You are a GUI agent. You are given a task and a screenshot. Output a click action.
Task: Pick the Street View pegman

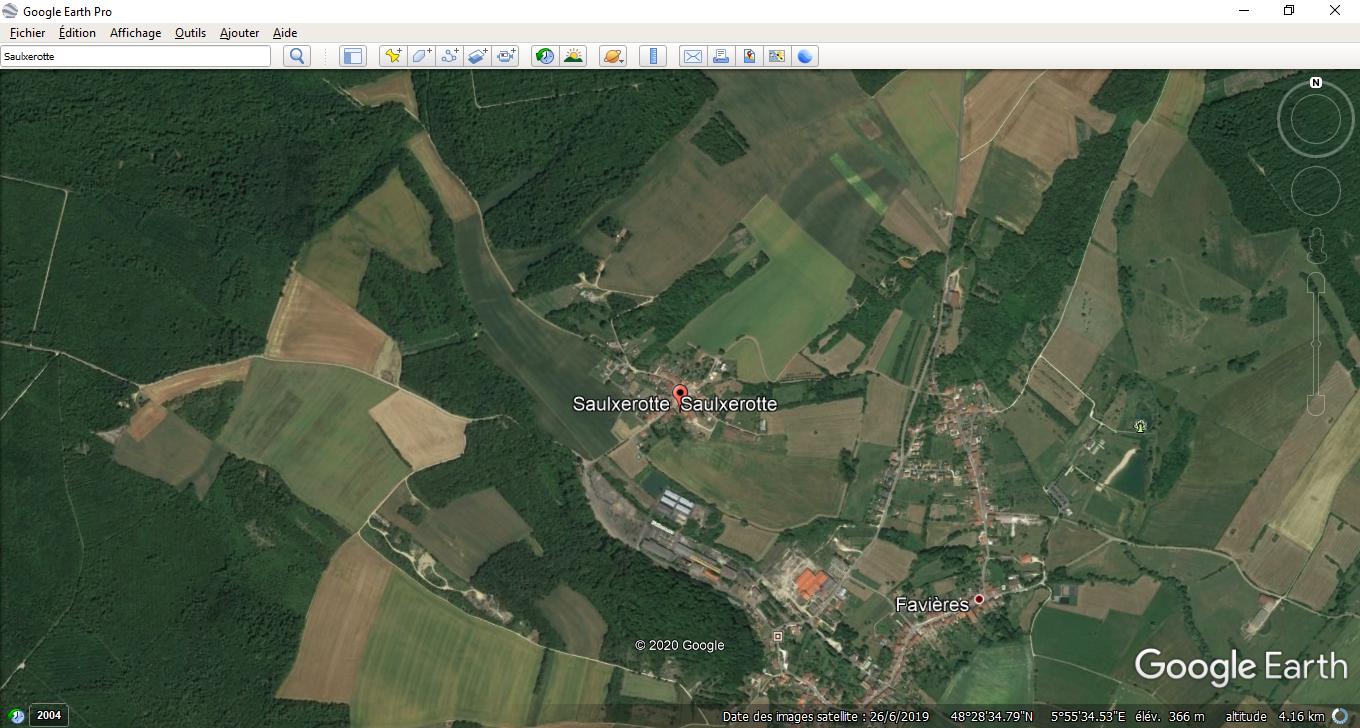click(x=1316, y=245)
